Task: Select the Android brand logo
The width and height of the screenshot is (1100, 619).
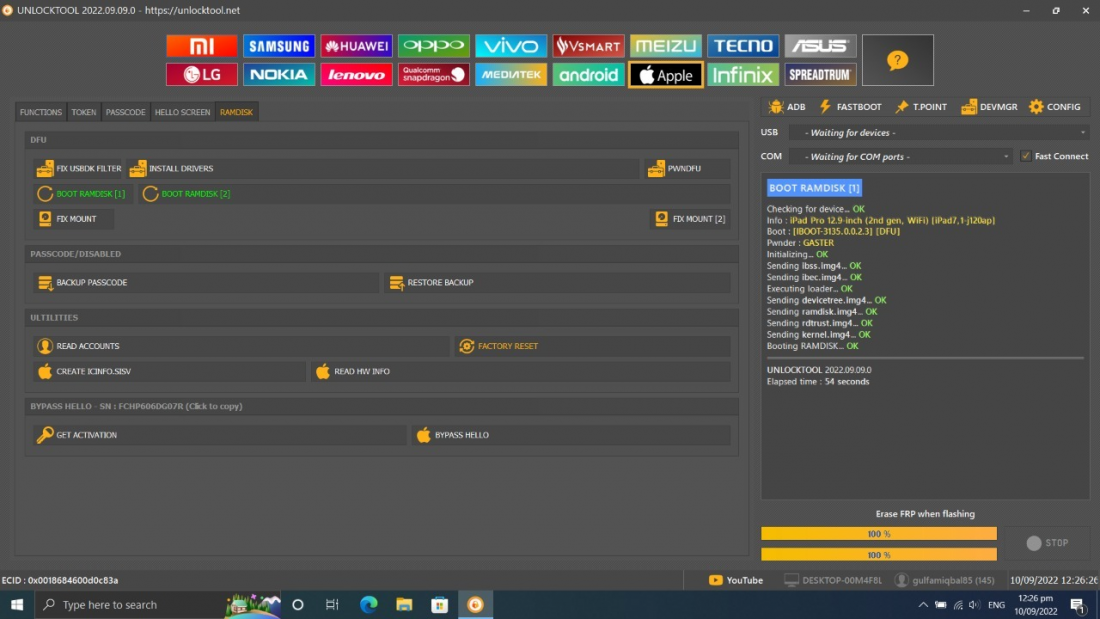Action: pos(588,74)
